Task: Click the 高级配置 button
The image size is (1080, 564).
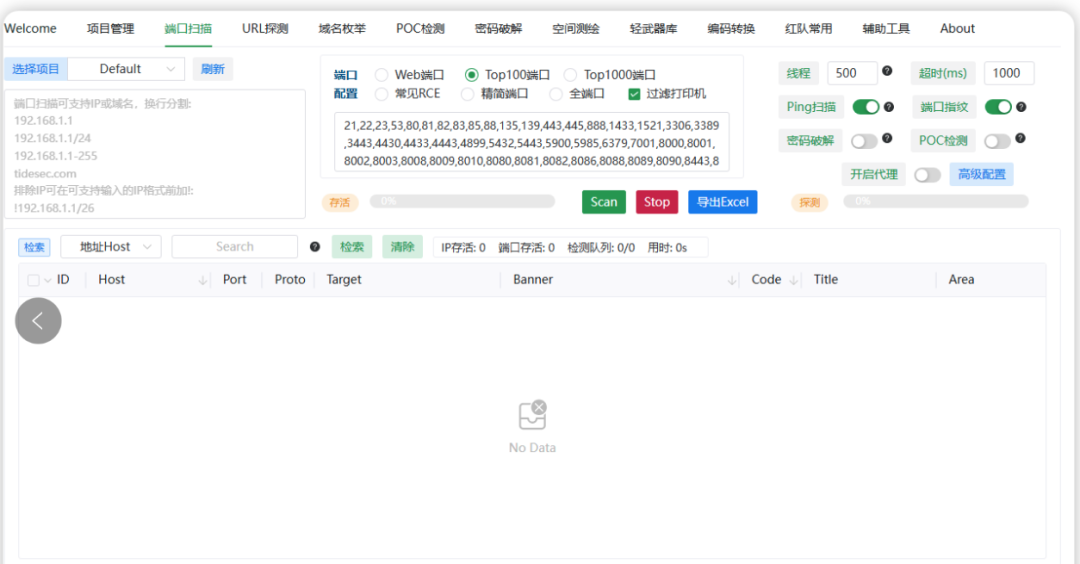Action: point(982,174)
